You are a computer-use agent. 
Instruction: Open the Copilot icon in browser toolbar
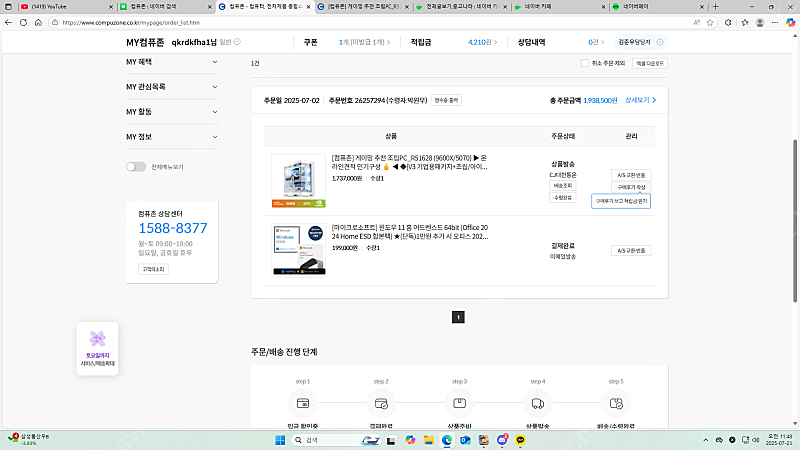click(x=790, y=22)
